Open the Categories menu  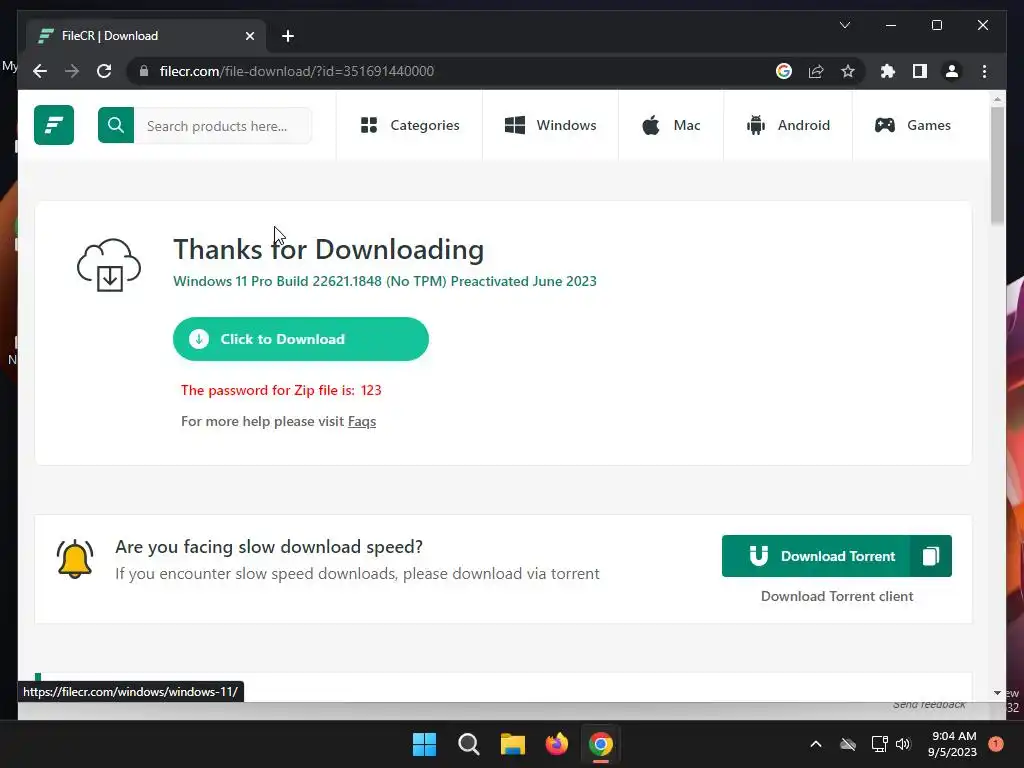[x=409, y=125]
